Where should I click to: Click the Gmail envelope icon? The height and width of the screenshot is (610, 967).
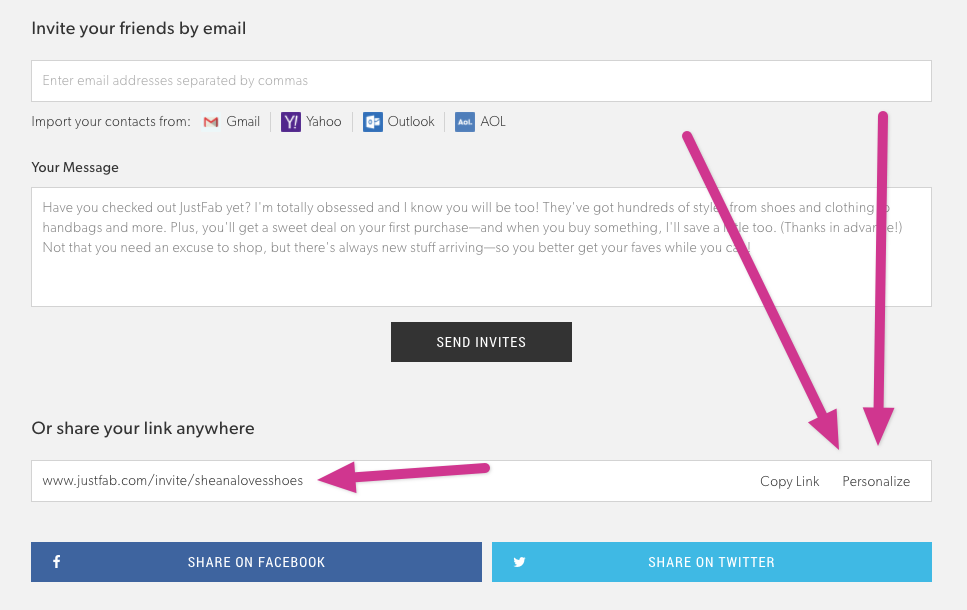coord(211,122)
